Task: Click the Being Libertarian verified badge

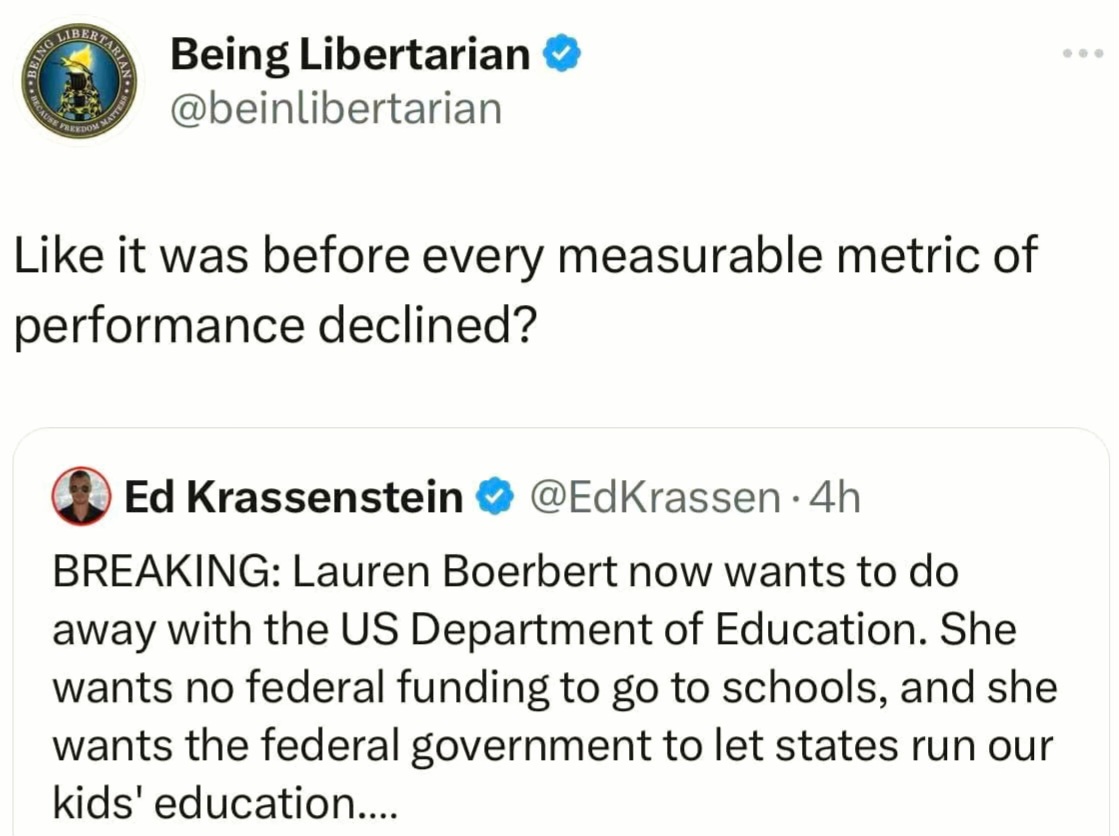Action: 562,54
